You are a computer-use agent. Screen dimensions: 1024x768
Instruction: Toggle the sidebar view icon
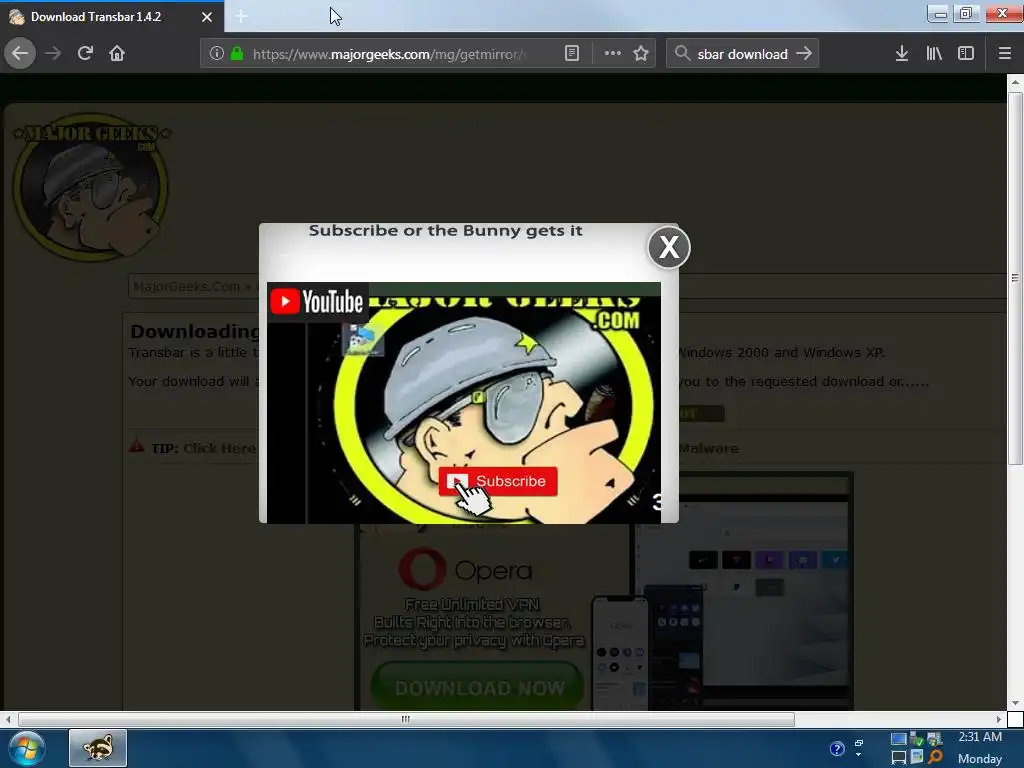pyautogui.click(x=966, y=54)
